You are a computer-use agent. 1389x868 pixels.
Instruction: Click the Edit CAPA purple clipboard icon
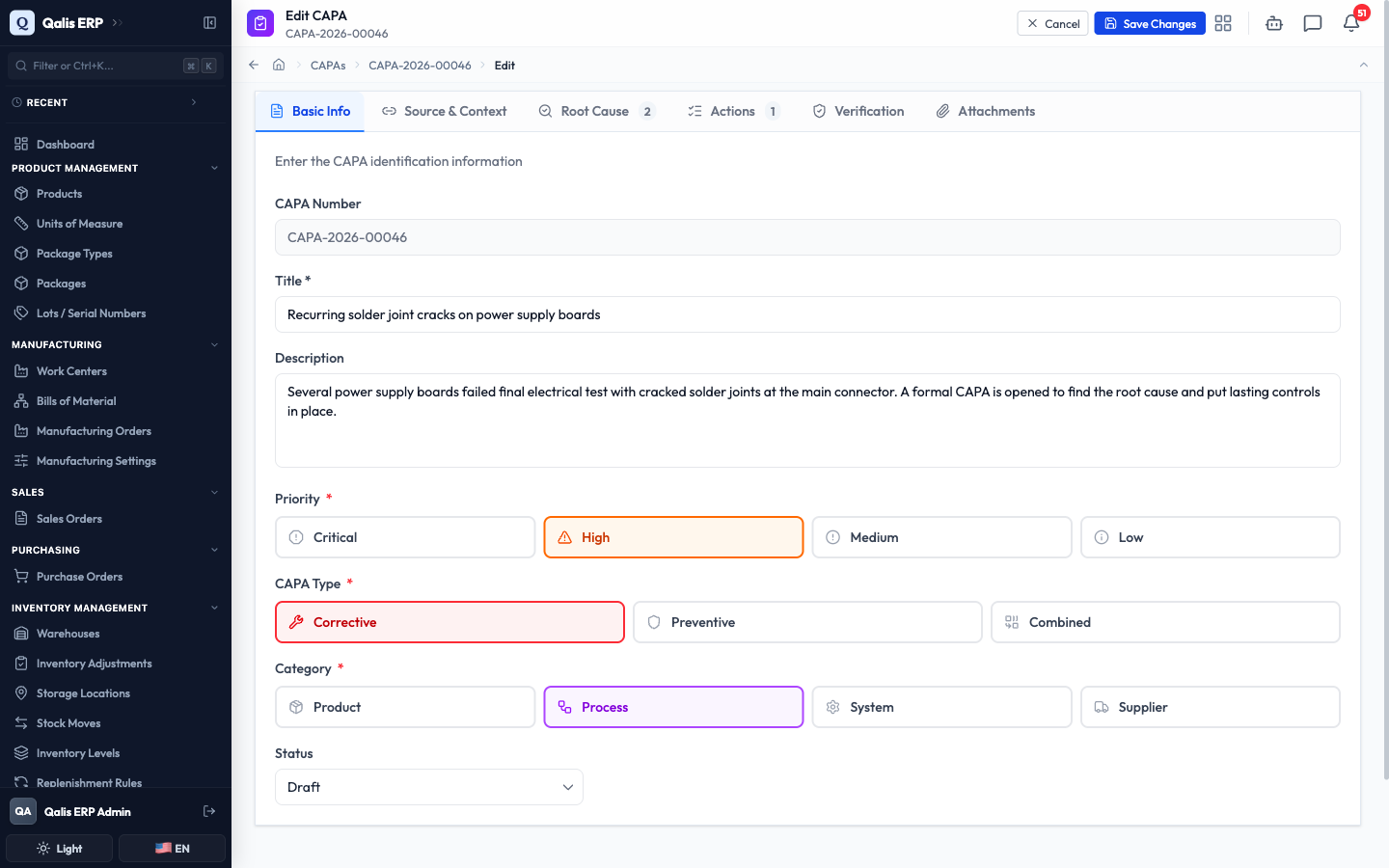click(x=260, y=23)
